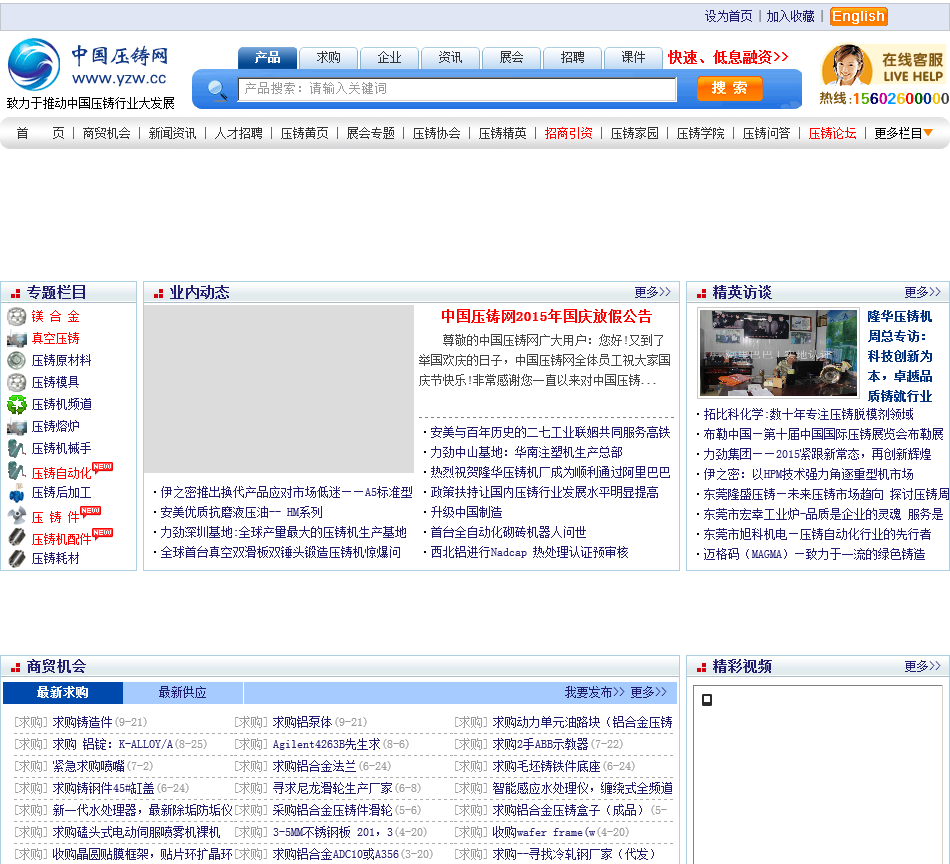
Task: Open 压铸黄页 in the navigation bar
Action: click(305, 133)
